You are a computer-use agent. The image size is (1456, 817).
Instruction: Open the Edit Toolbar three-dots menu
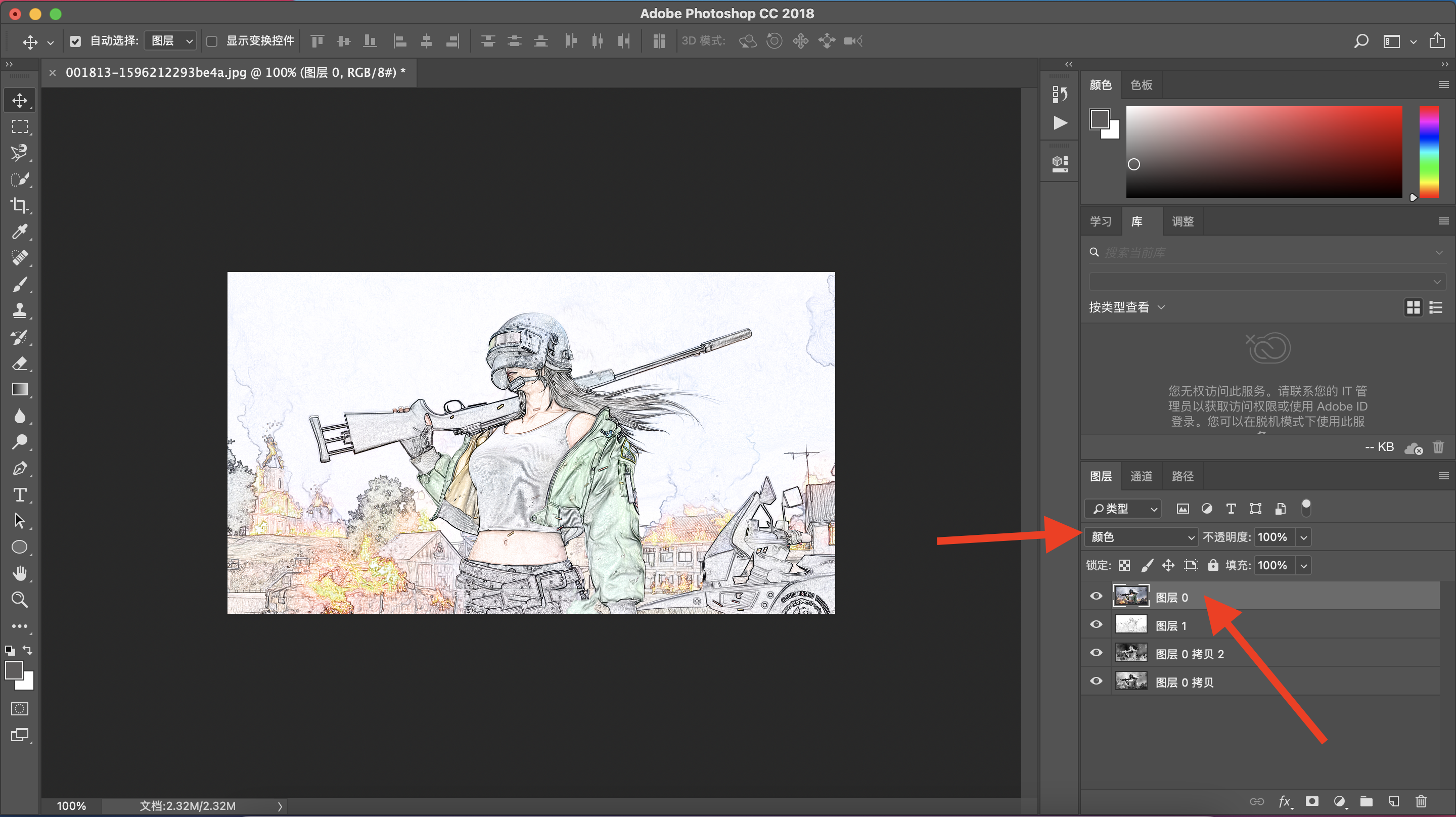tap(20, 626)
